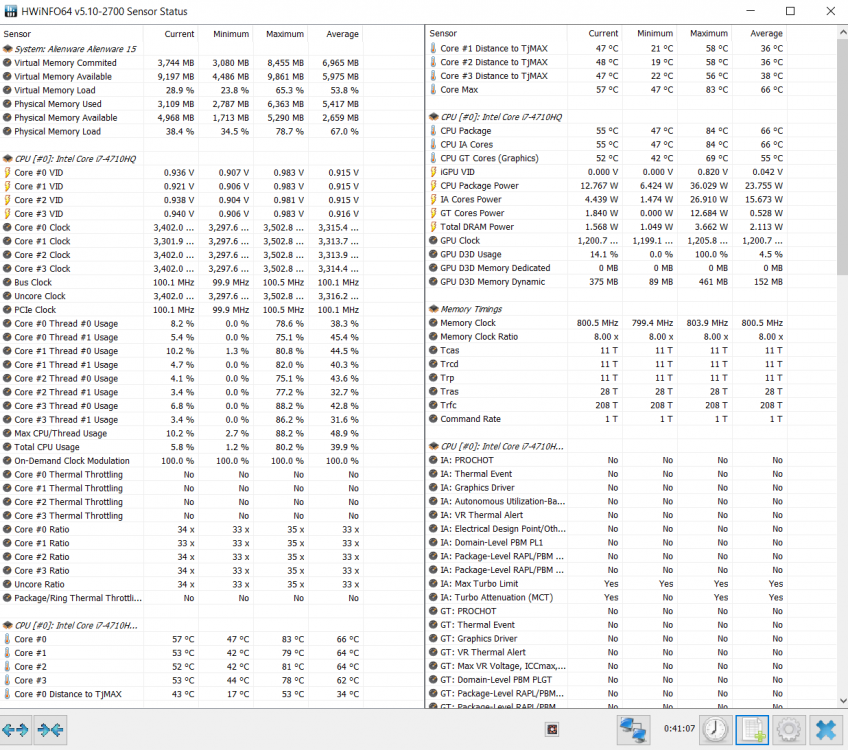Start logging with the sheet icon

(751, 730)
